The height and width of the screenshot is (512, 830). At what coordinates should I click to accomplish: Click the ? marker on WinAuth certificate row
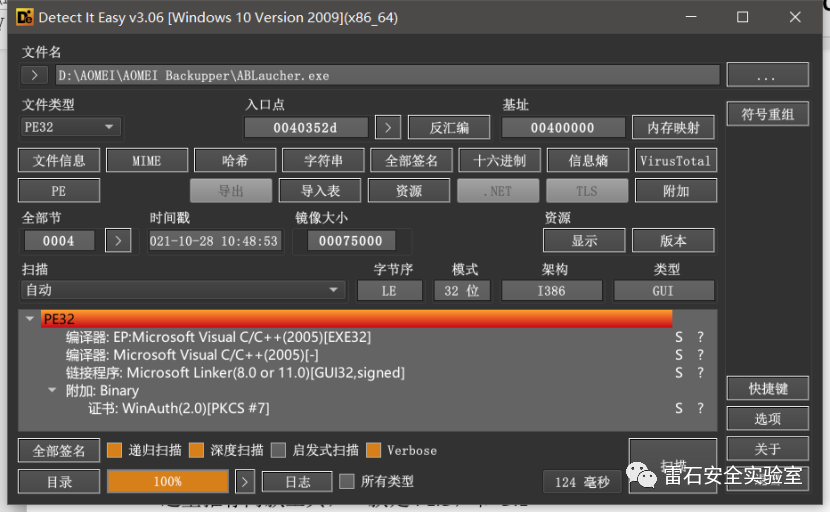coord(700,408)
